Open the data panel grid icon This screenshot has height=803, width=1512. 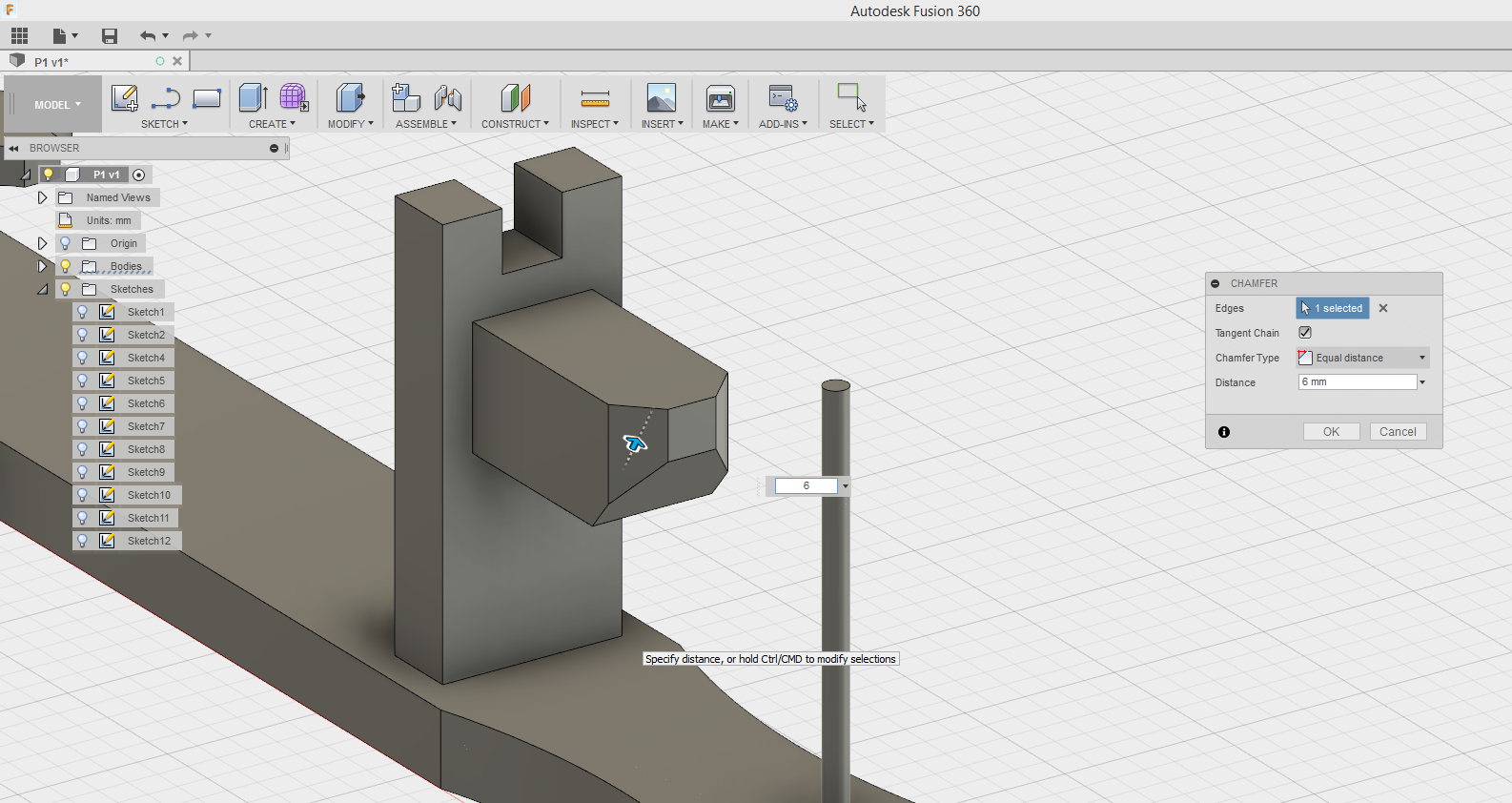(x=19, y=36)
